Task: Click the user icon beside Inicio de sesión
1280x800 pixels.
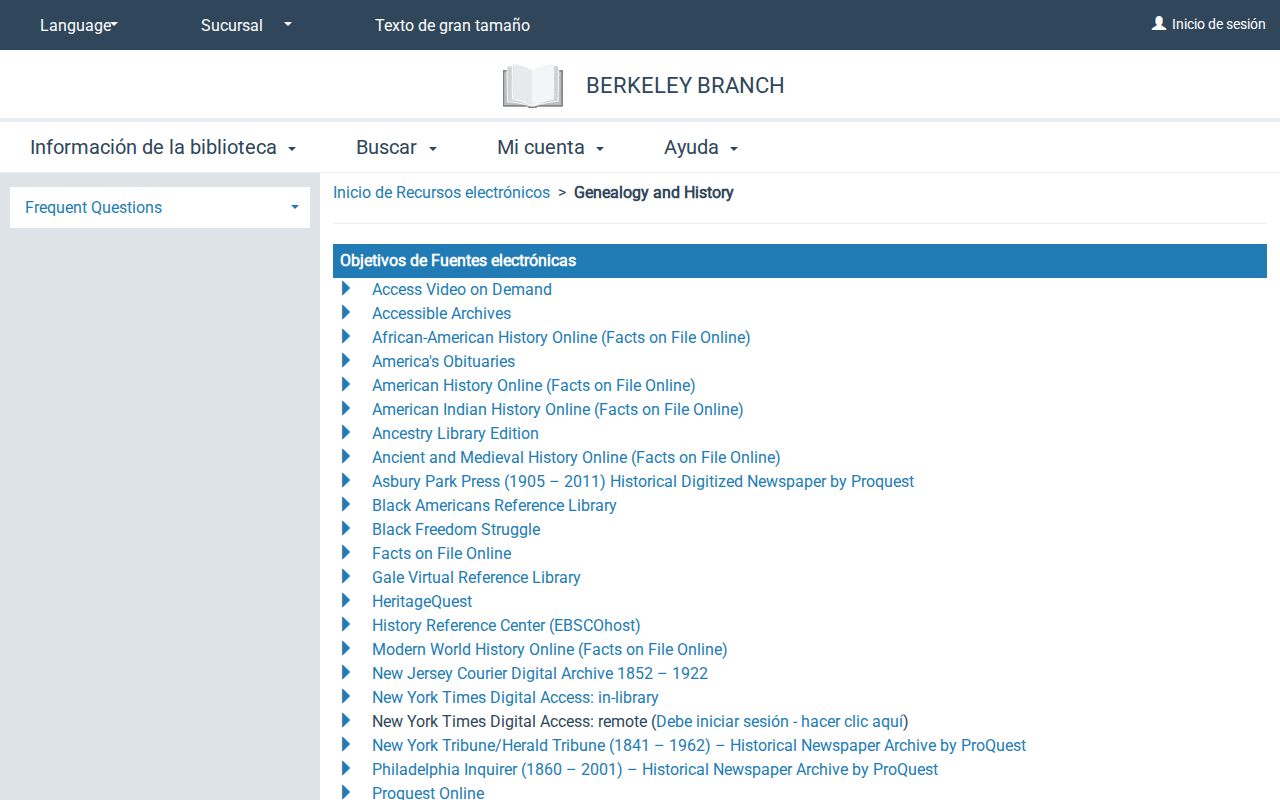Action: click(x=1159, y=23)
